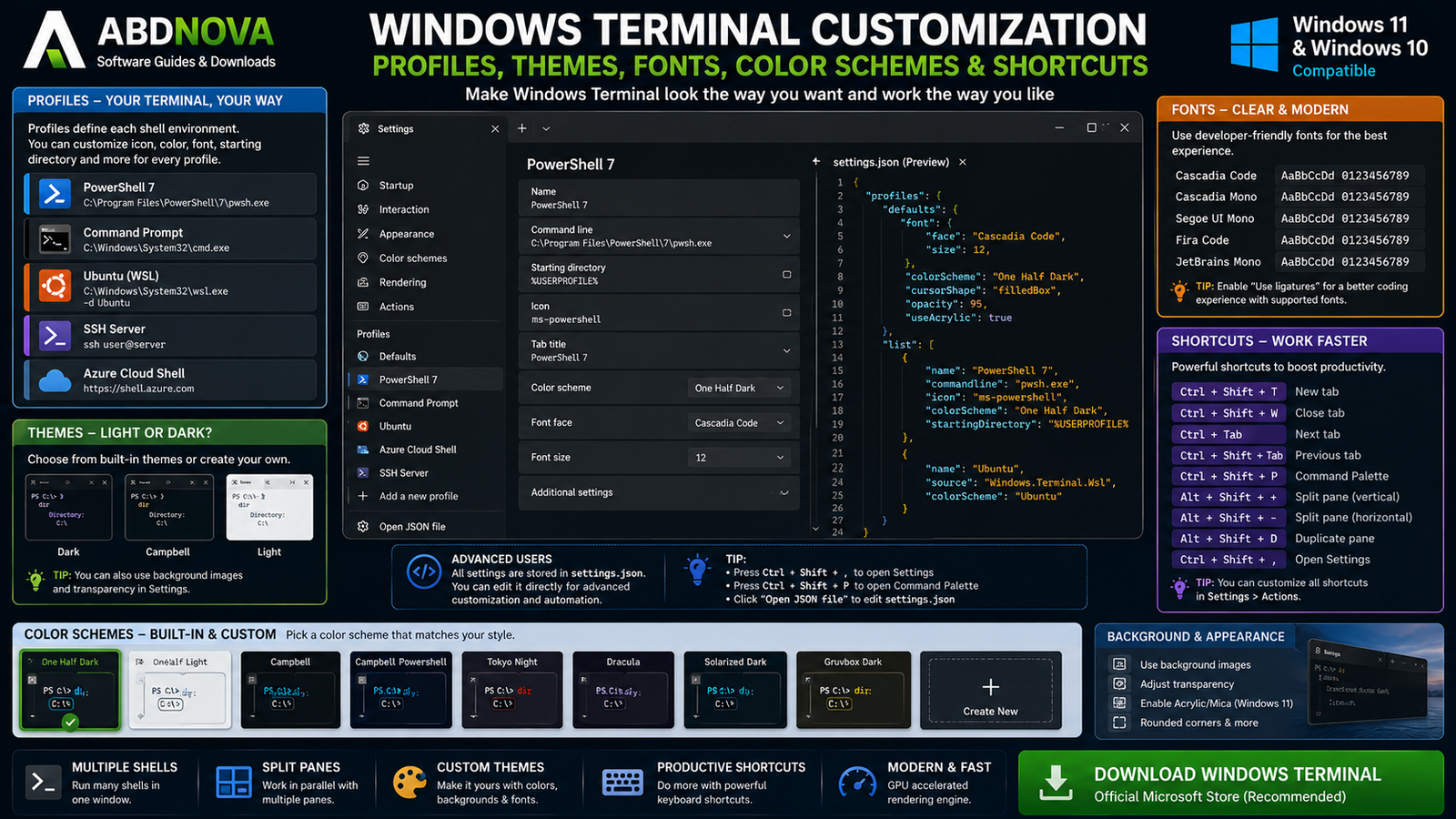Open the Font face Cascadia Code dropdown
Image resolution: width=1456 pixels, height=819 pixels.
coord(738,423)
